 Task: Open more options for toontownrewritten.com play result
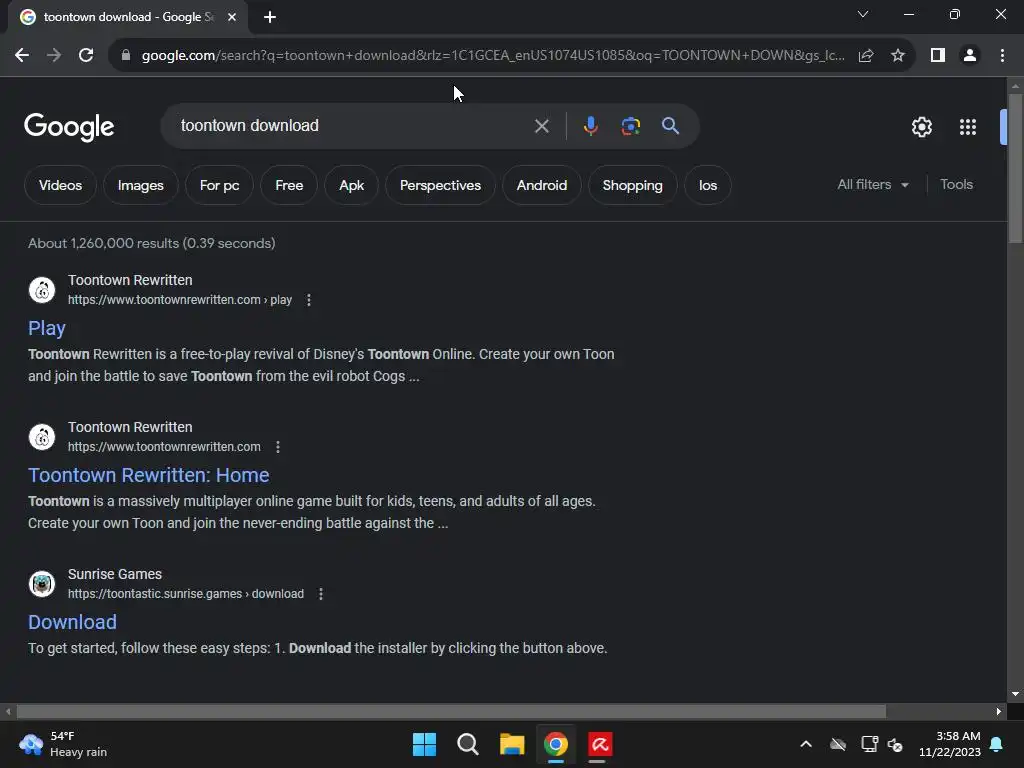coord(309,300)
